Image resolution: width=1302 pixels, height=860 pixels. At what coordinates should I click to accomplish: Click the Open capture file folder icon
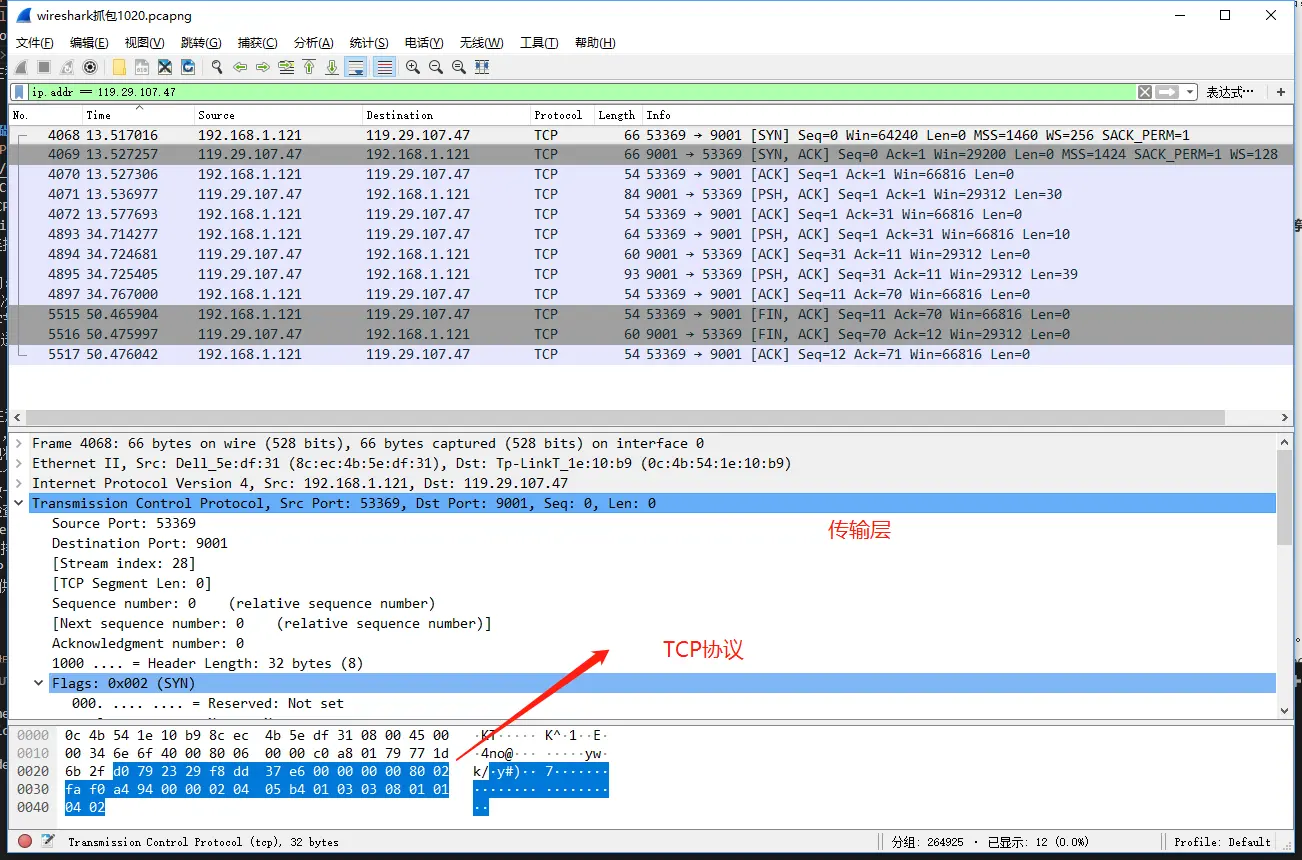pyautogui.click(x=119, y=67)
